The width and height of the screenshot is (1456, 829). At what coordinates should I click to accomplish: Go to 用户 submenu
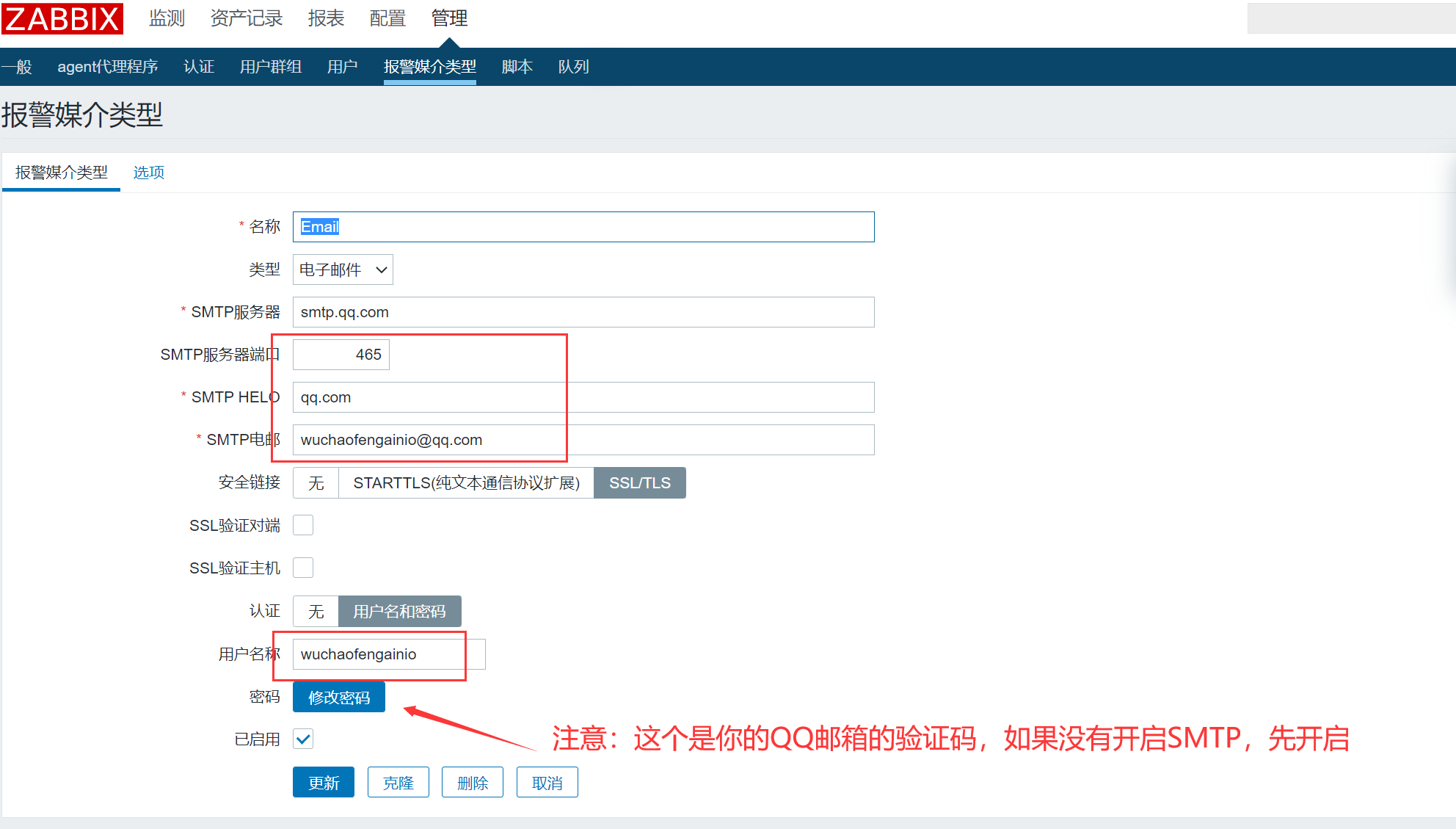(342, 67)
